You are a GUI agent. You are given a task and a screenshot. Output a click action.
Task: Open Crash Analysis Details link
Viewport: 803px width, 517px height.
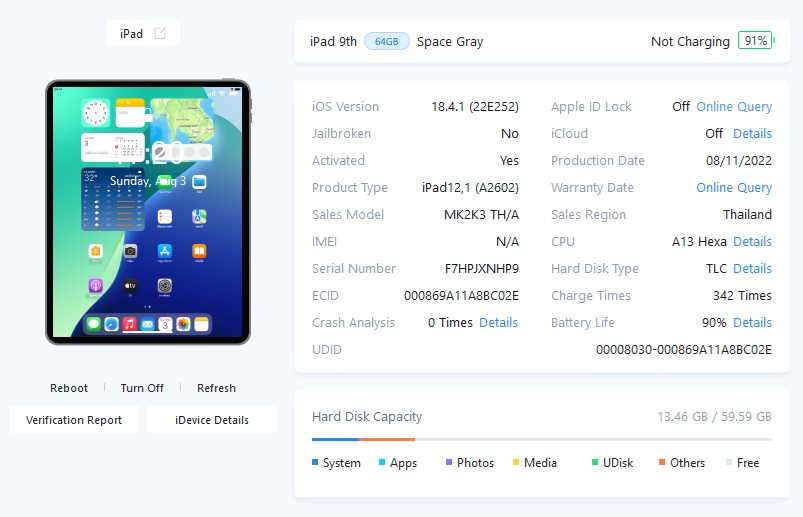pos(498,322)
